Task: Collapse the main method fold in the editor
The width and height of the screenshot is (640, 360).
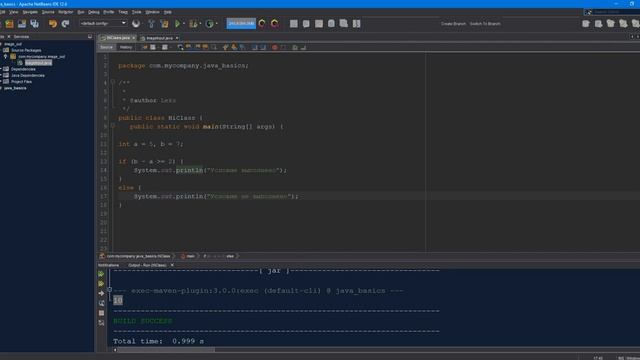Action: [113, 126]
